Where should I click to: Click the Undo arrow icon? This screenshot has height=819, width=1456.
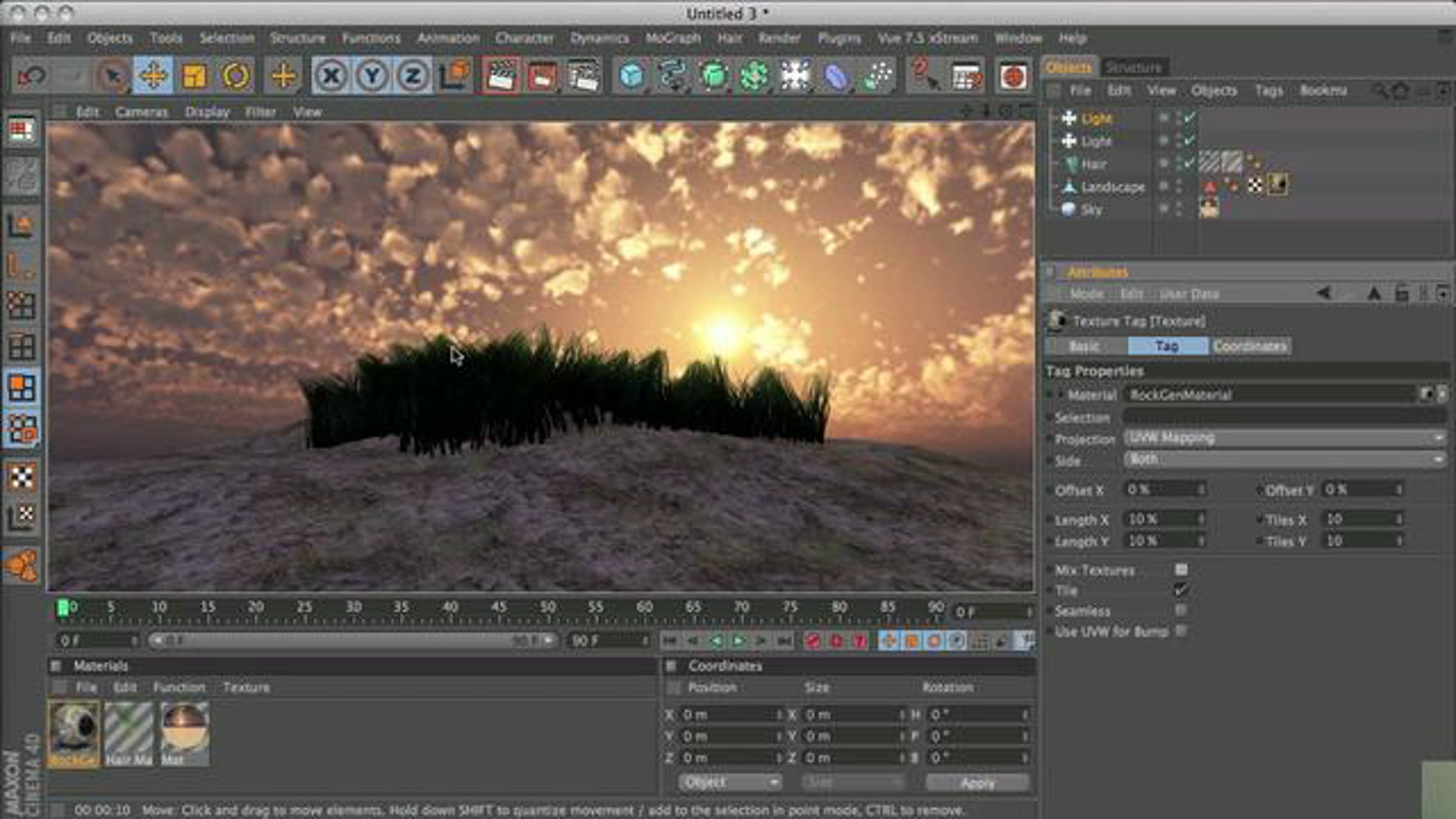(30, 76)
